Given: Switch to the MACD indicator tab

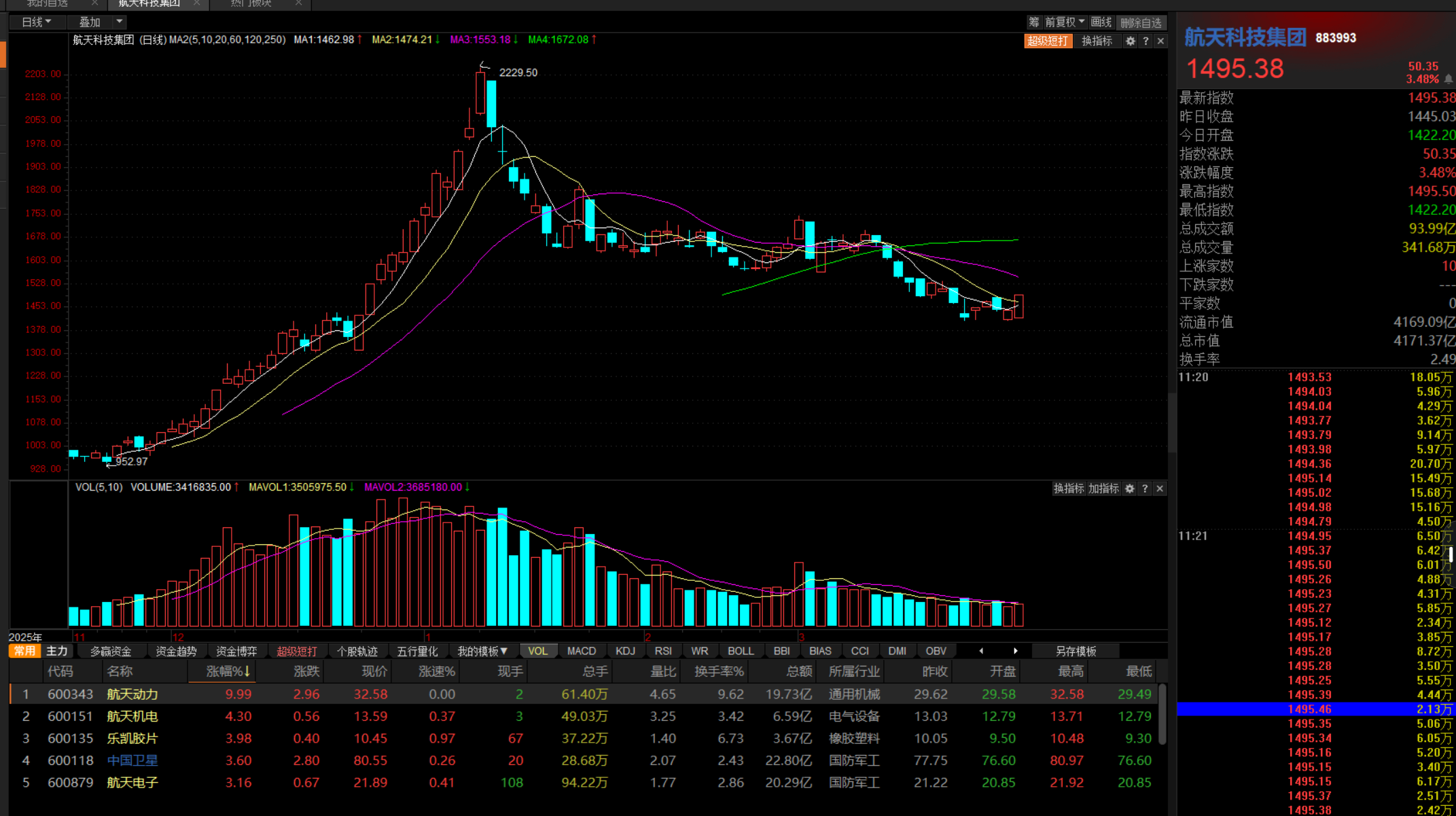Looking at the screenshot, I should 581,651.
